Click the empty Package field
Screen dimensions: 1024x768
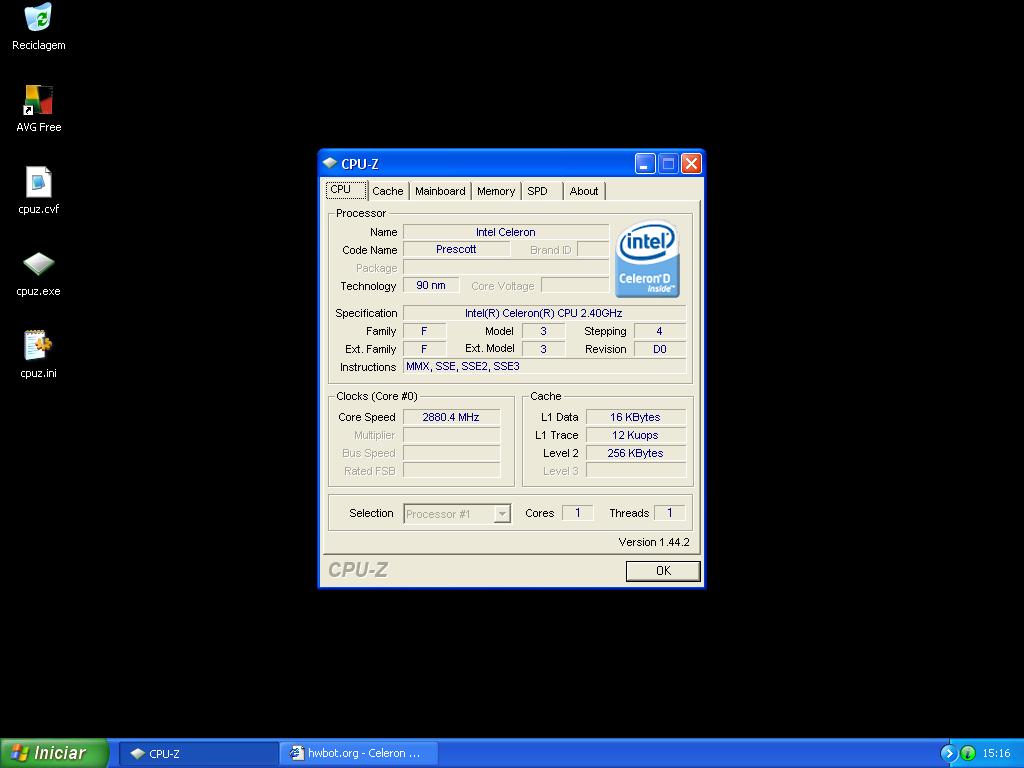[505, 268]
